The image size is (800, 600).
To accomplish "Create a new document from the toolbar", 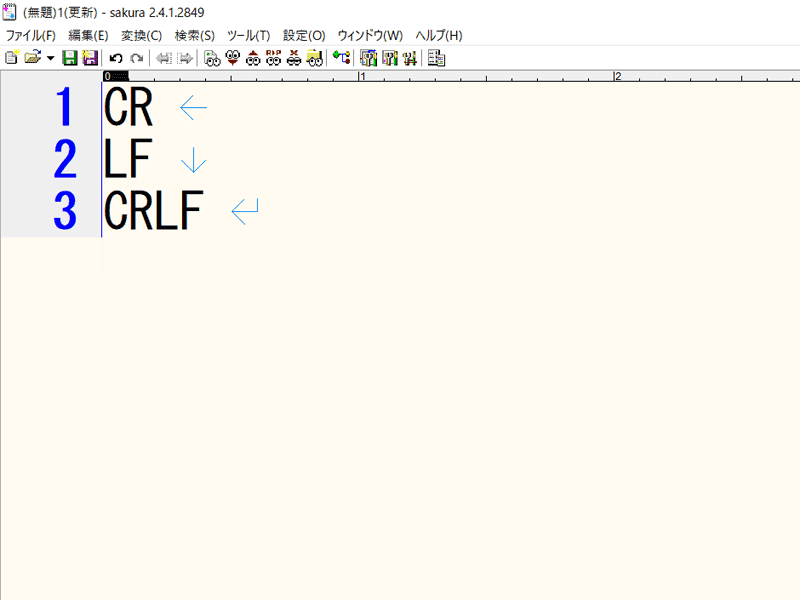I will [12, 58].
